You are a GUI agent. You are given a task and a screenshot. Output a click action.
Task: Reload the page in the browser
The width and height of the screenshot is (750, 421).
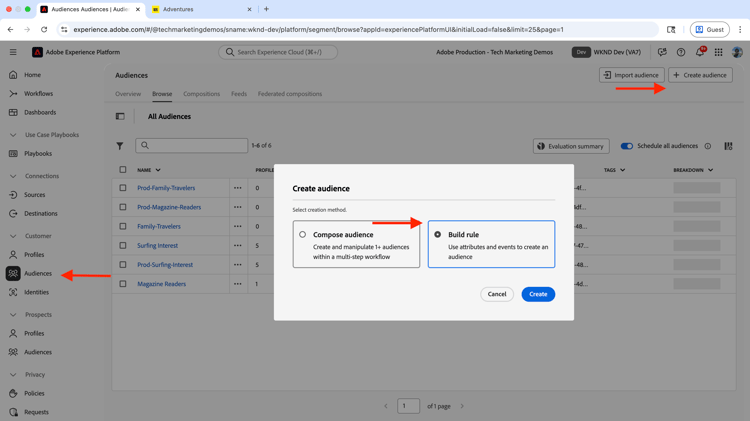(x=44, y=30)
